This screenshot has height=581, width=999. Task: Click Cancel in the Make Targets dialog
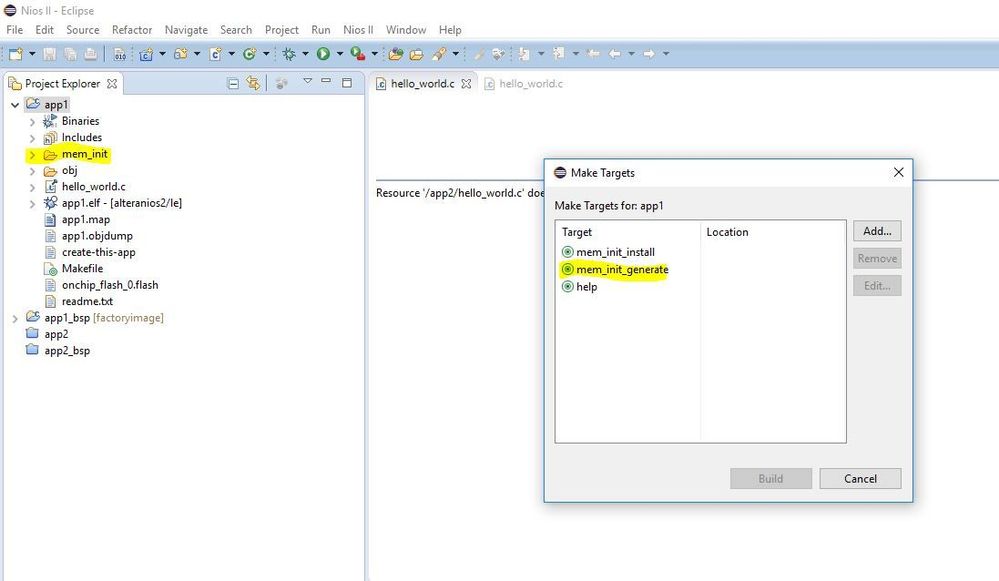(x=860, y=478)
